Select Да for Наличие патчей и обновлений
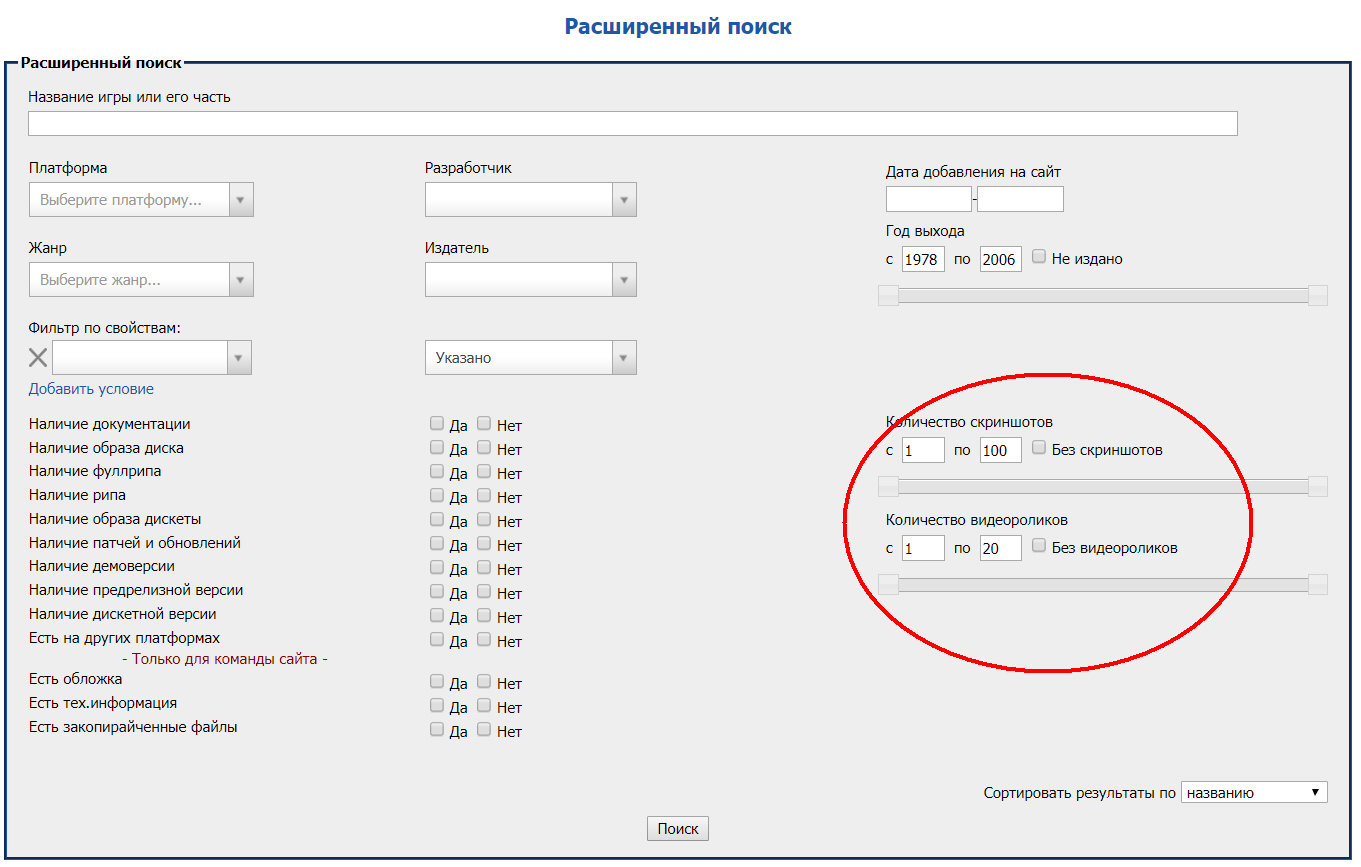This screenshot has width=1361, height=867. [437, 543]
